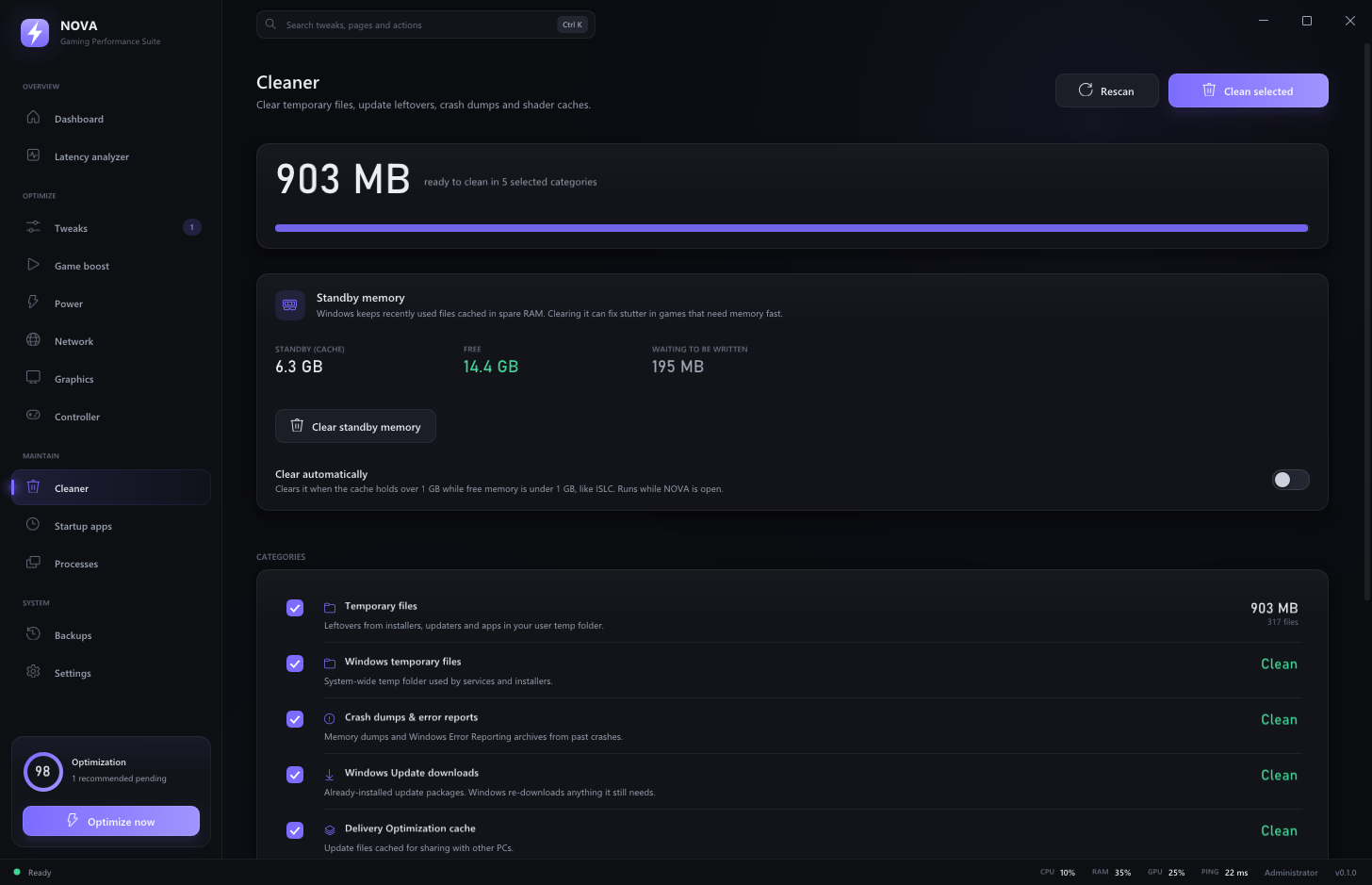
Task: Click the Ctrl K shortcut badge
Action: click(572, 25)
